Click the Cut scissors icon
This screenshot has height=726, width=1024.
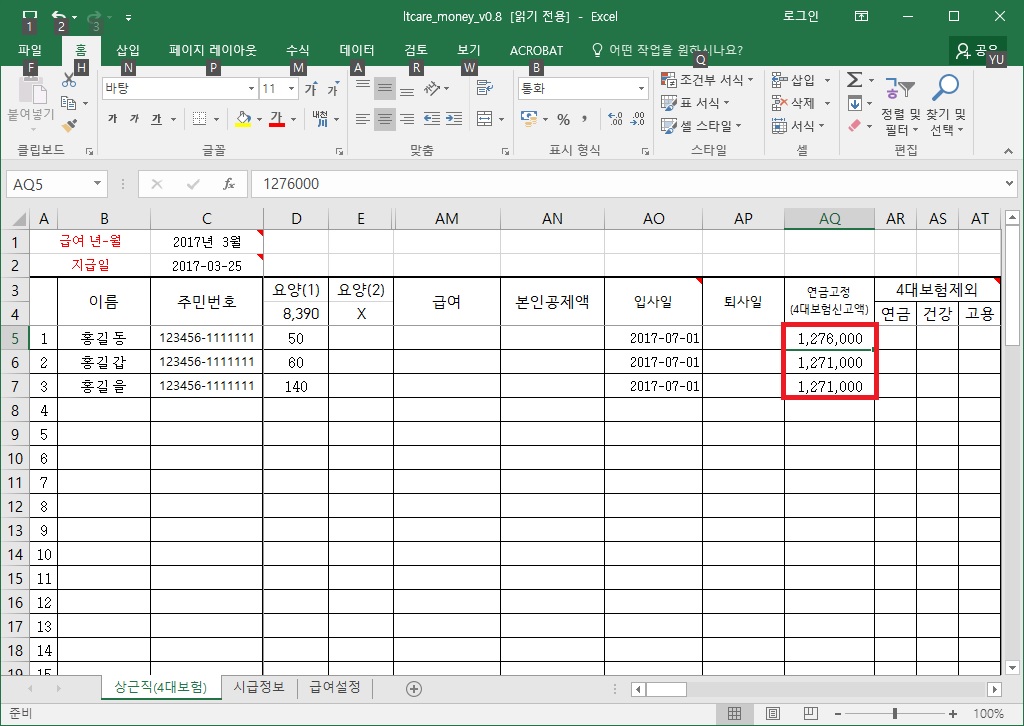point(69,80)
